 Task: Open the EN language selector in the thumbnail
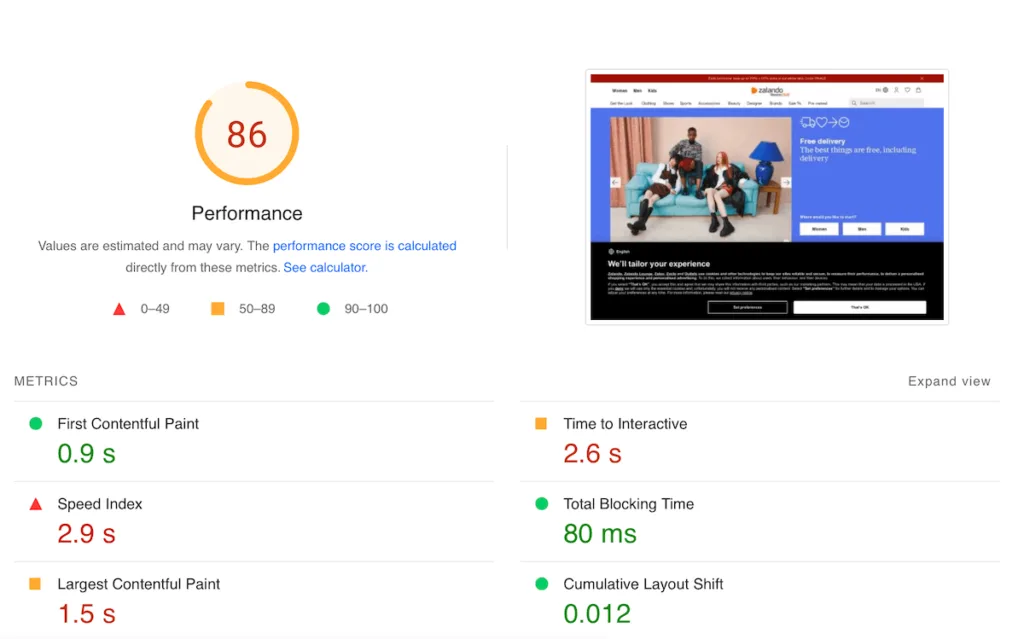(x=878, y=90)
